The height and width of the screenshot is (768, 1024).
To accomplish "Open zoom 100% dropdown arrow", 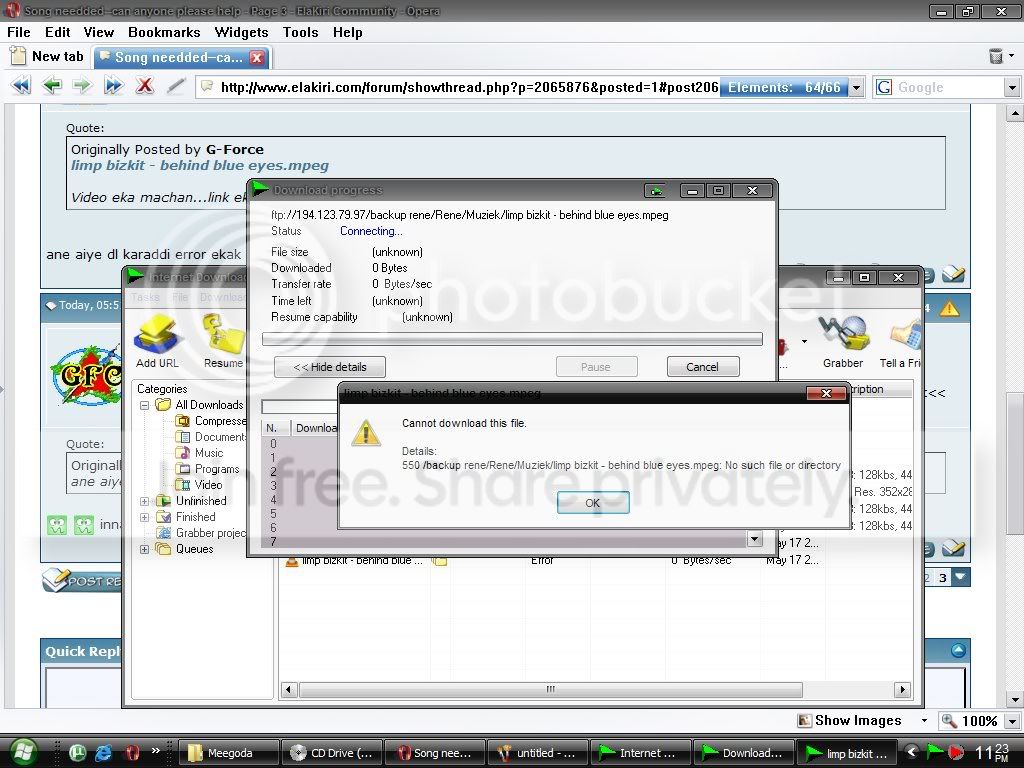I will (x=1012, y=721).
